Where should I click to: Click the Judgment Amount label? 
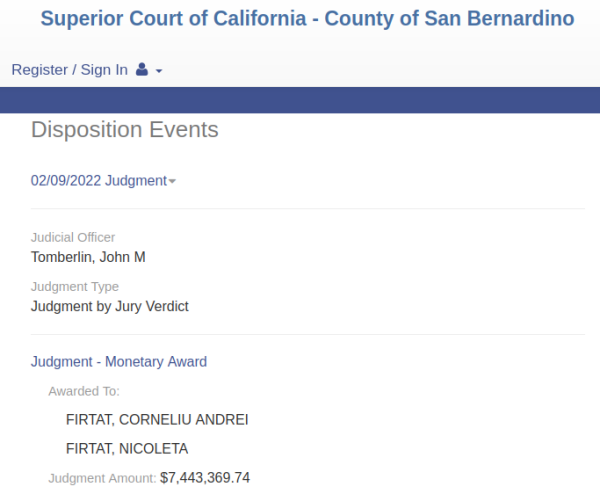[x=102, y=478]
